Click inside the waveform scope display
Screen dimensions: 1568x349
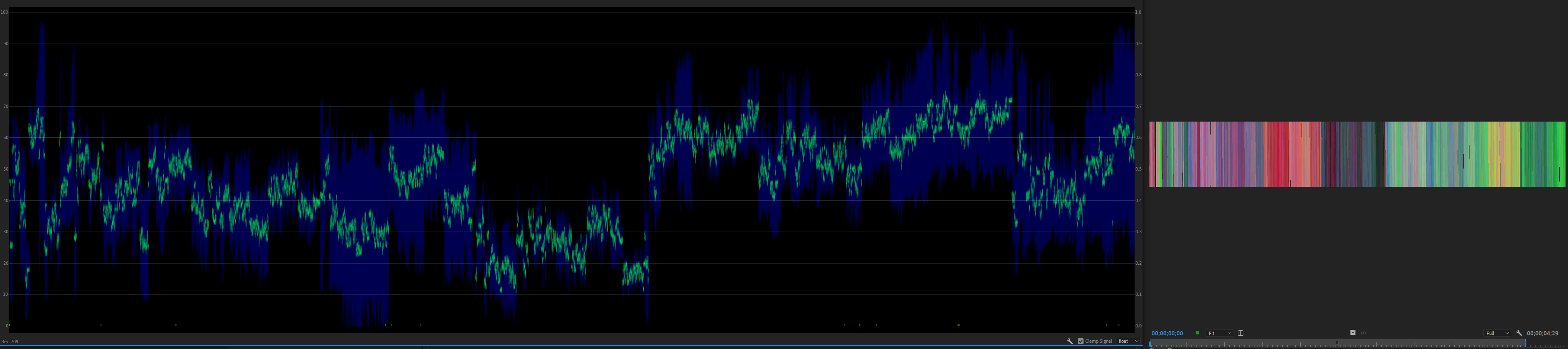(x=571, y=169)
